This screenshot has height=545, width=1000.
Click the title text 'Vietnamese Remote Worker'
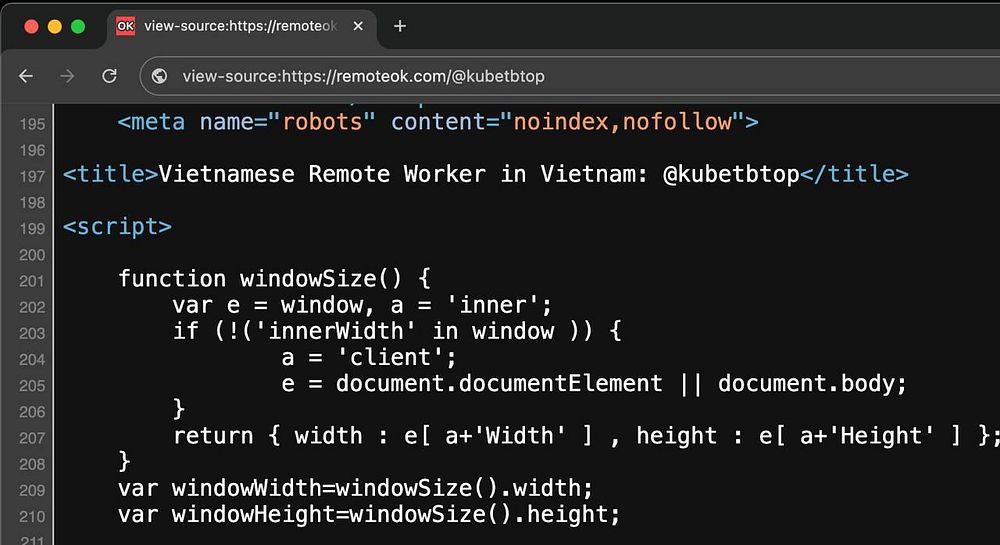322,173
